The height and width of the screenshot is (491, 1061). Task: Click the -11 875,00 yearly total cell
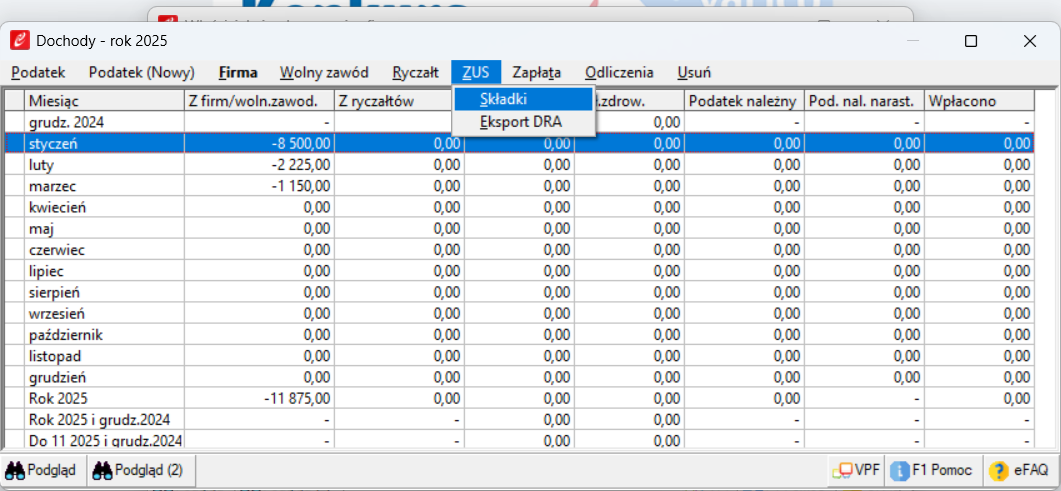point(259,398)
